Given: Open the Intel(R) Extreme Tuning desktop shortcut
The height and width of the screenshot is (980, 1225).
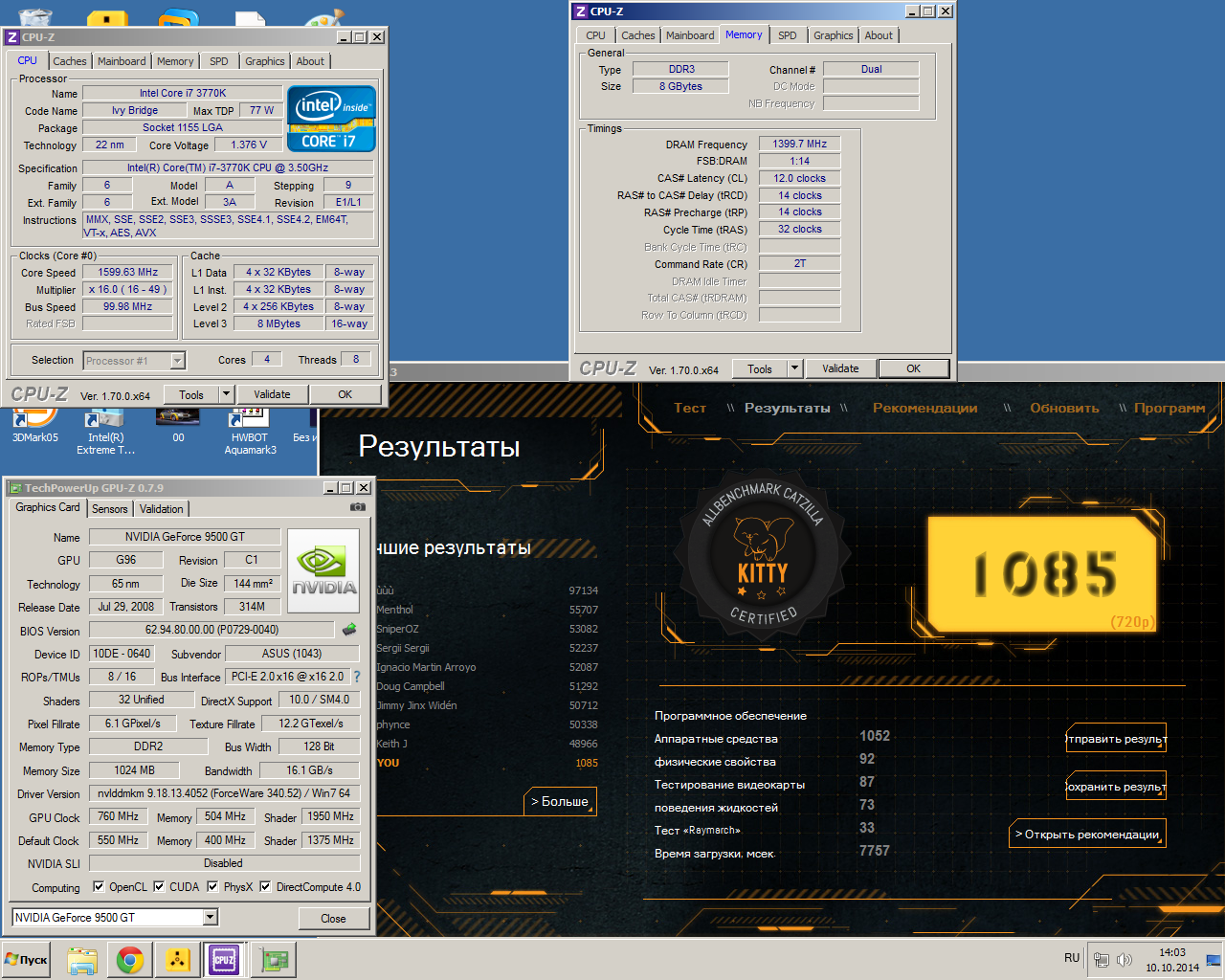Looking at the screenshot, I should point(106,431).
